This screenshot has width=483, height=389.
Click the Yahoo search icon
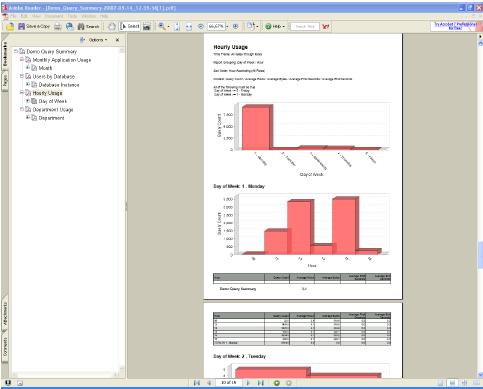(326, 27)
